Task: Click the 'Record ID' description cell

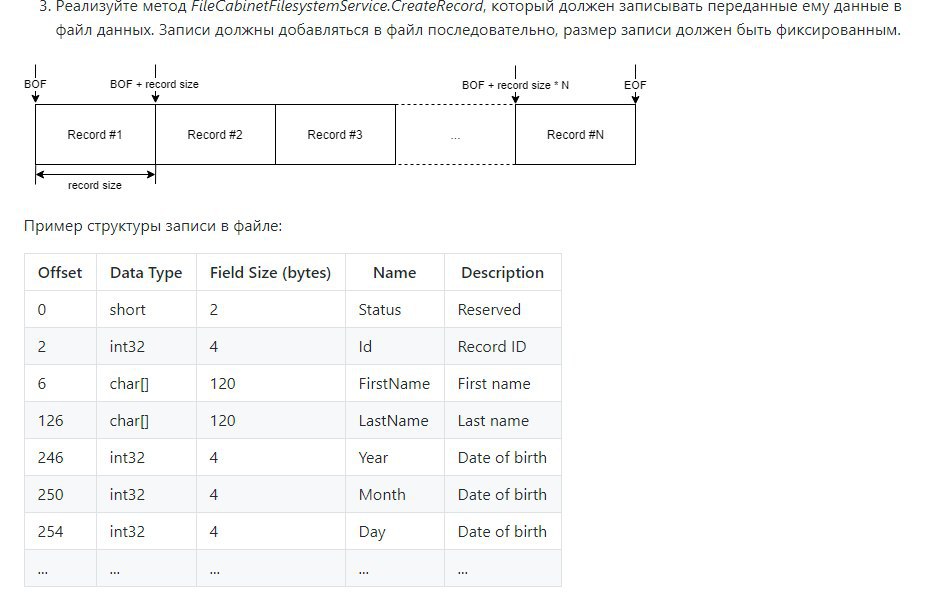Action: pos(502,346)
